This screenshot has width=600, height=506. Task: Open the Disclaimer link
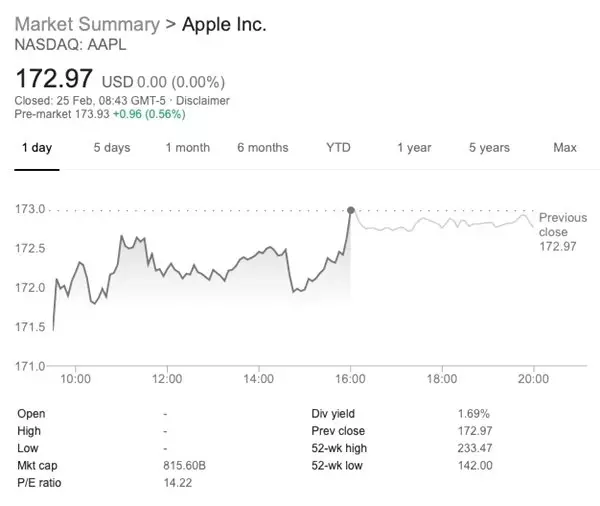204,101
